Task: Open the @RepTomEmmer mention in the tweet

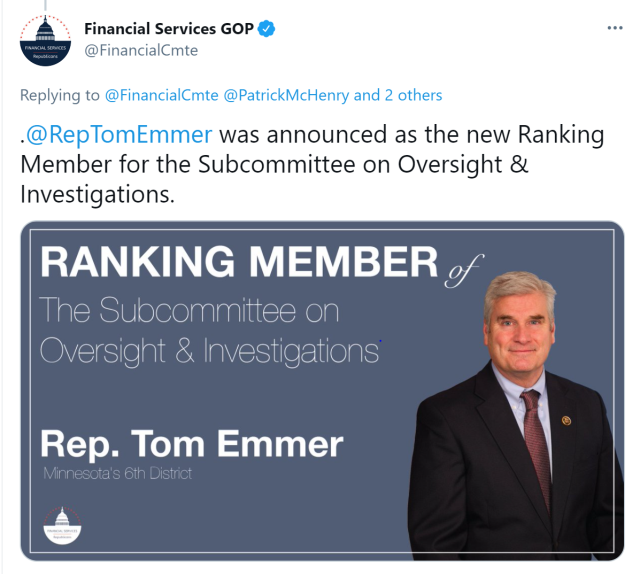Action: 120,135
